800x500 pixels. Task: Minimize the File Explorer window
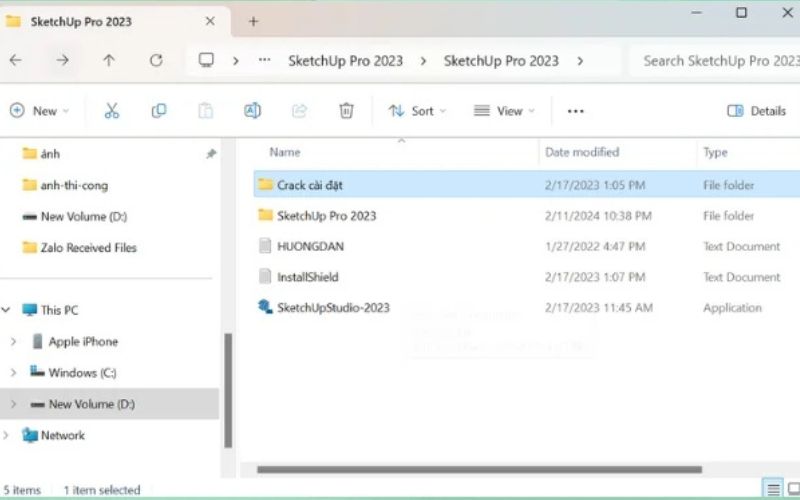696,13
